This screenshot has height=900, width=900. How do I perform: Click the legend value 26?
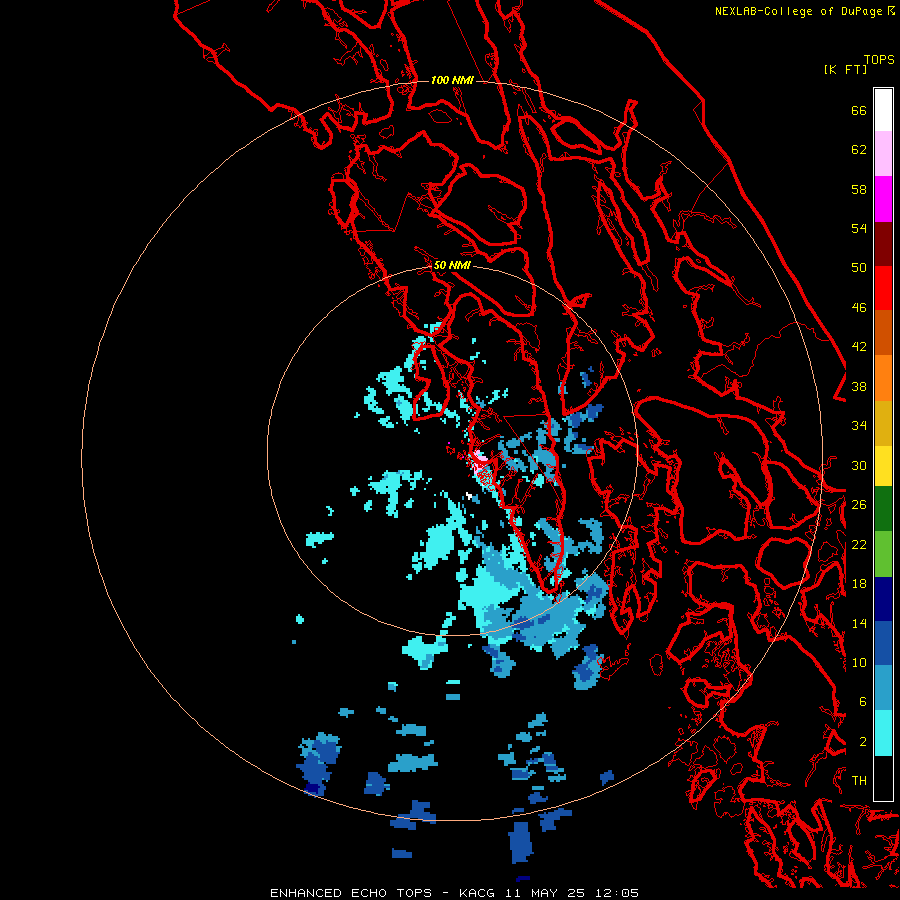click(859, 505)
